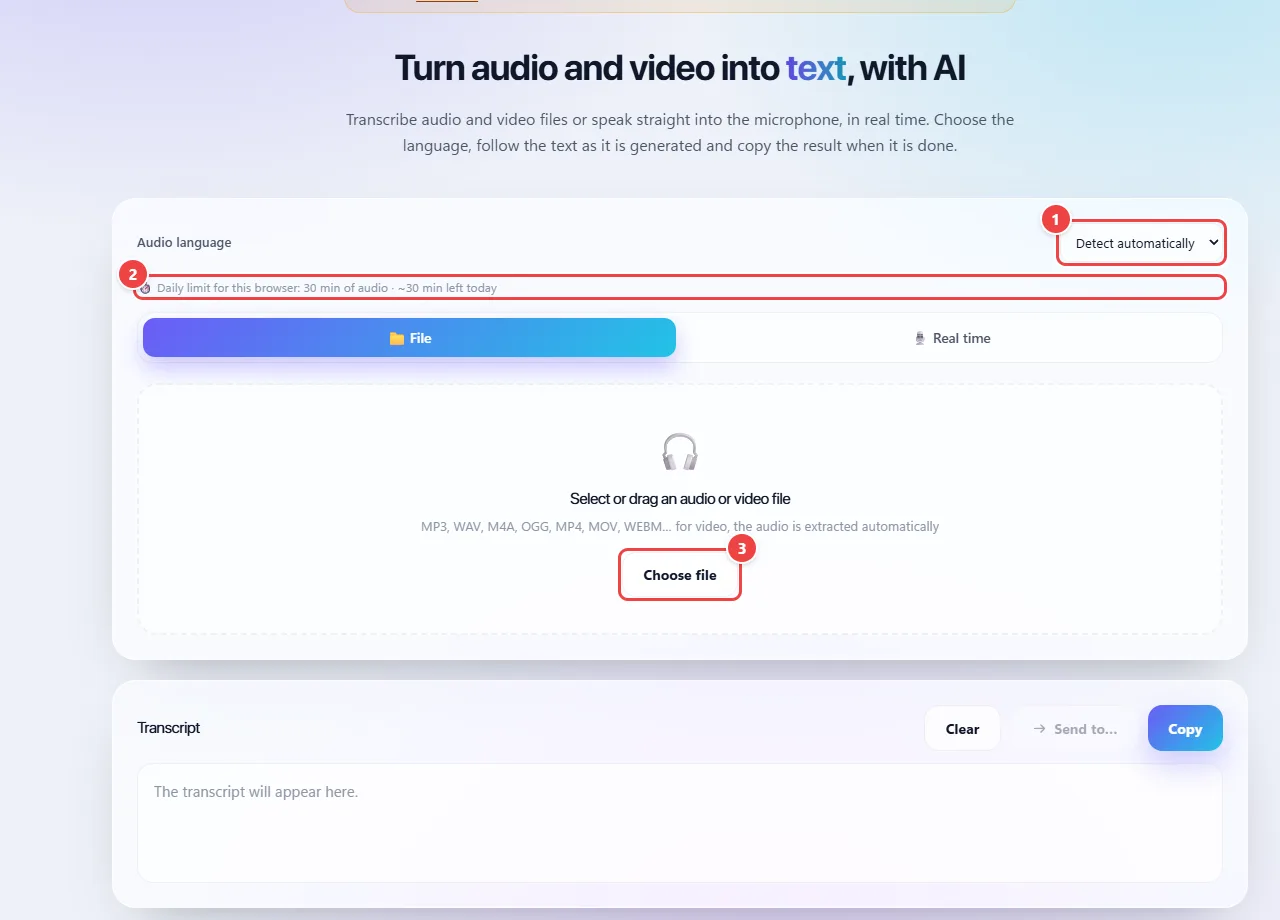Copy the transcript with Copy button

(1185, 728)
